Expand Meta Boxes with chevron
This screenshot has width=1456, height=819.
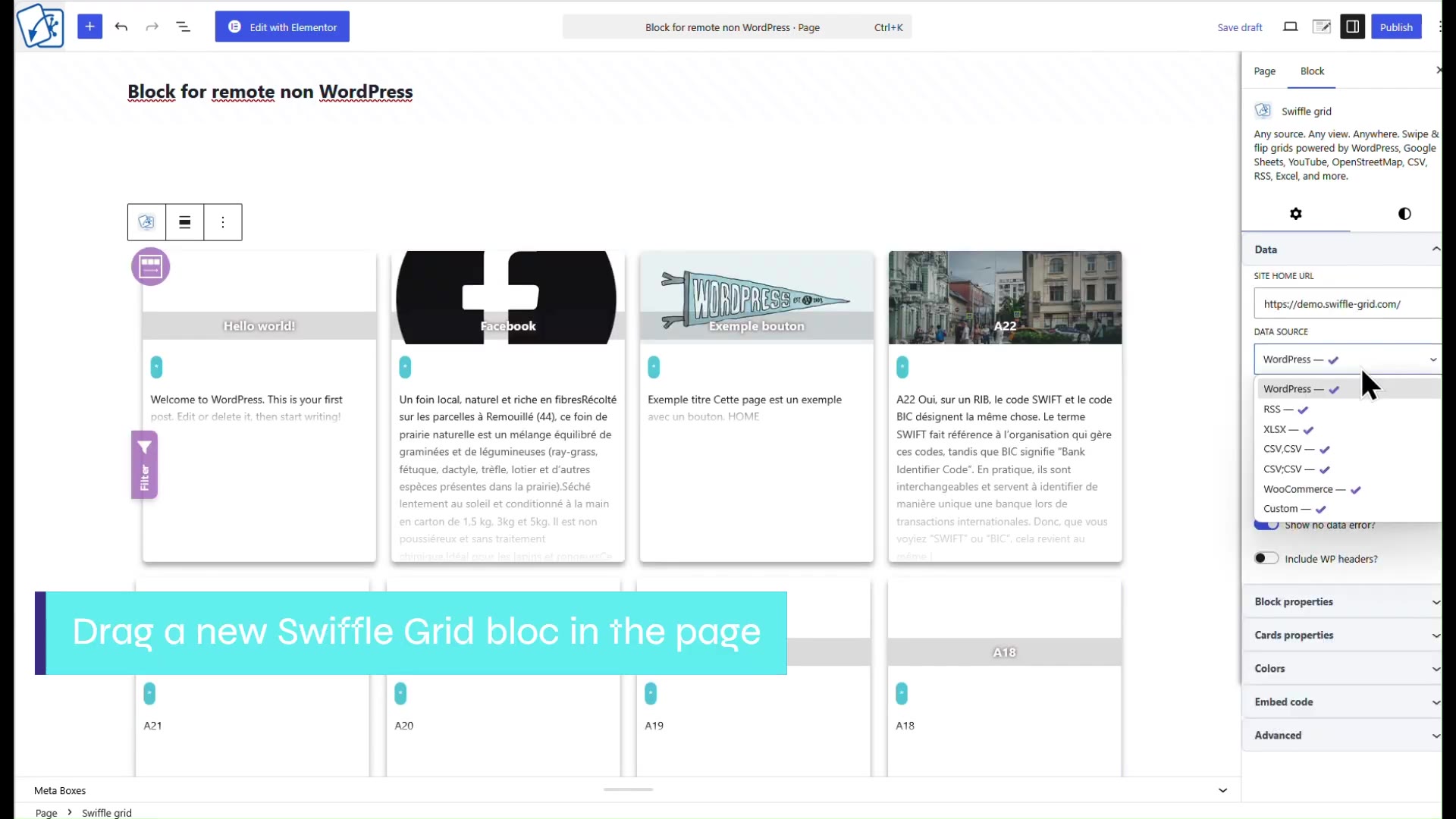click(x=1222, y=790)
